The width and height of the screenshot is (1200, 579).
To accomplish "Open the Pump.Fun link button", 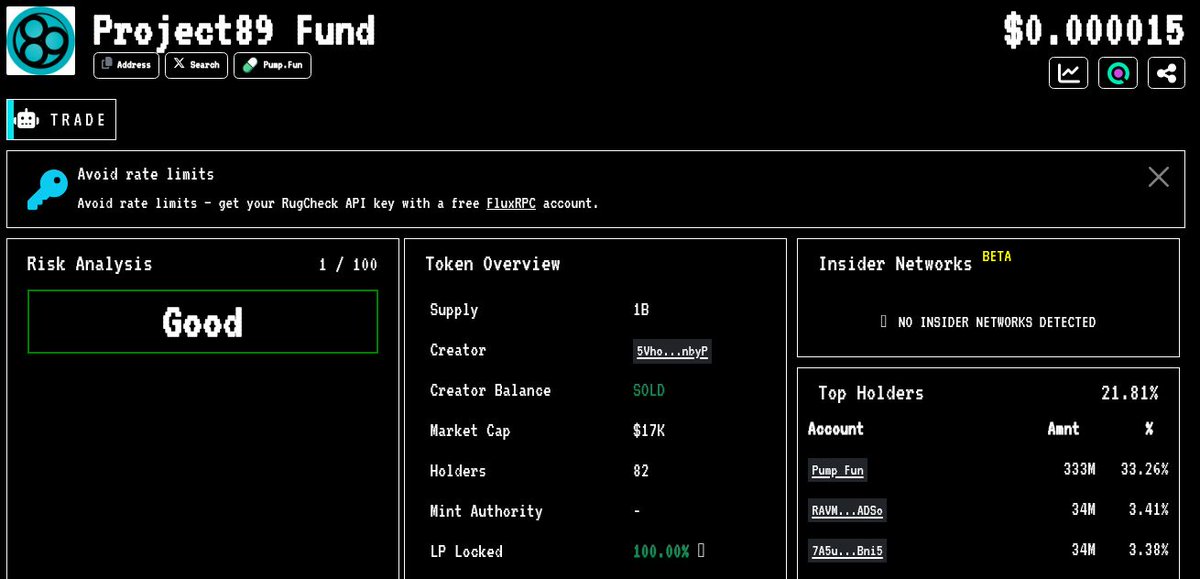I will click(272, 65).
